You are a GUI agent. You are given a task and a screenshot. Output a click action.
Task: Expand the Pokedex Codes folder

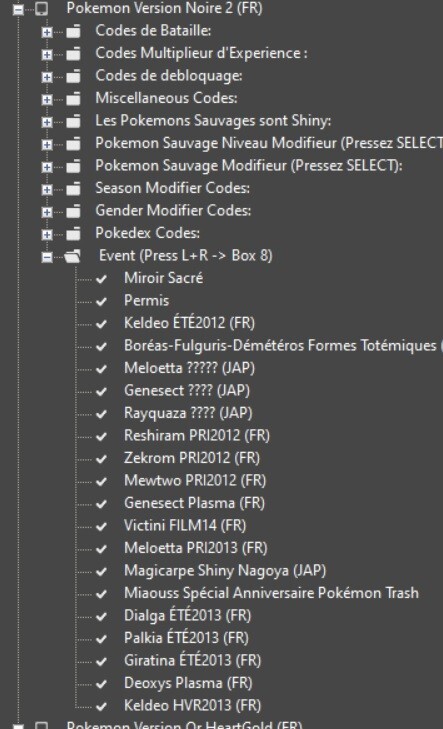pyautogui.click(x=46, y=234)
